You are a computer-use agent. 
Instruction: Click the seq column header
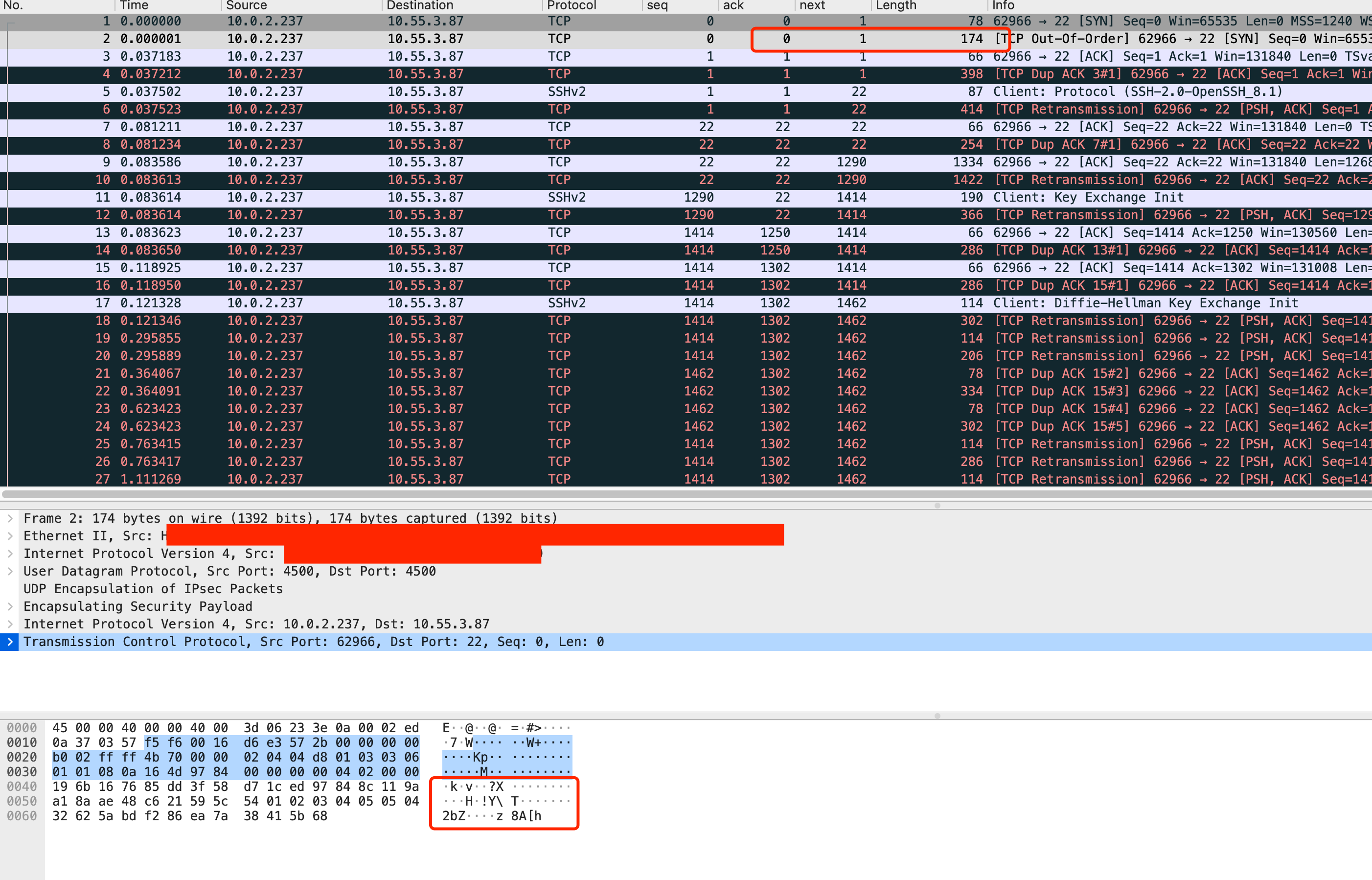click(657, 6)
